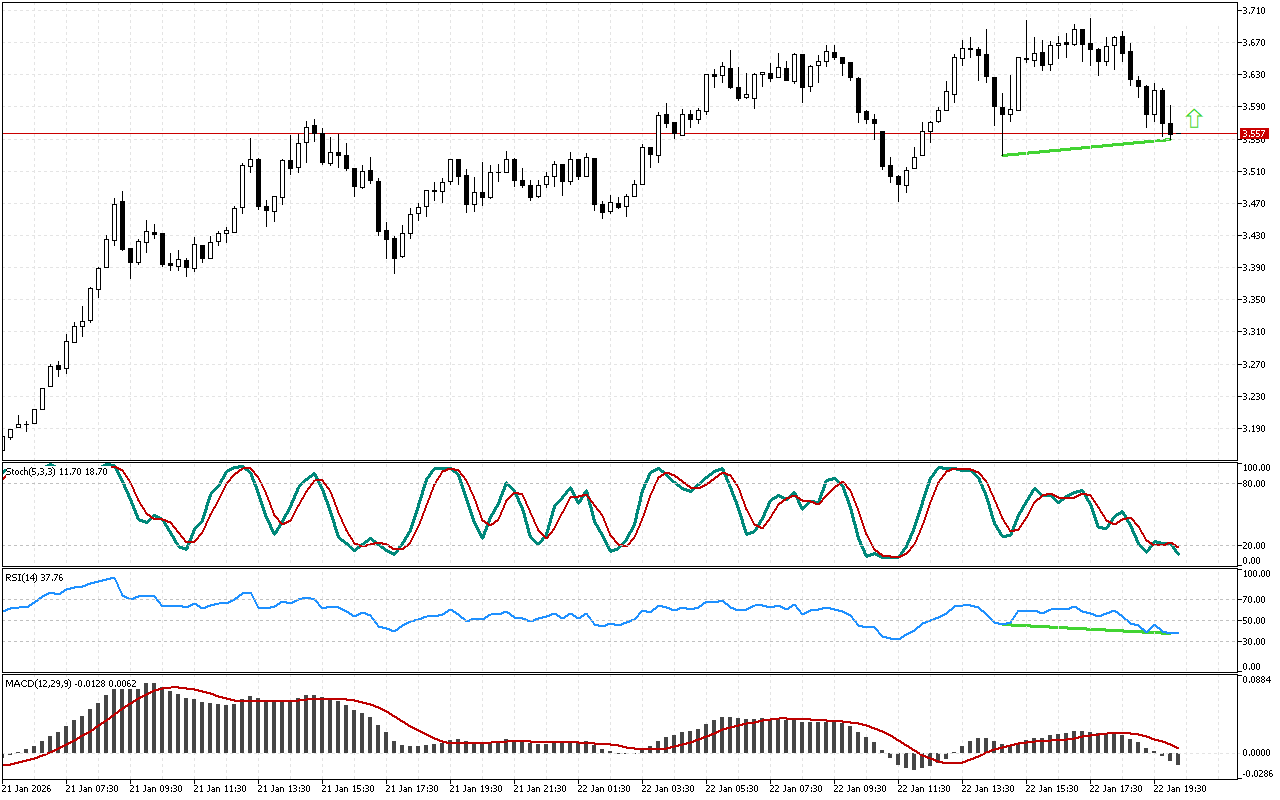This screenshot has width=1280, height=800.
Task: Select the green trendline in the RSI panel
Action: (1090, 629)
